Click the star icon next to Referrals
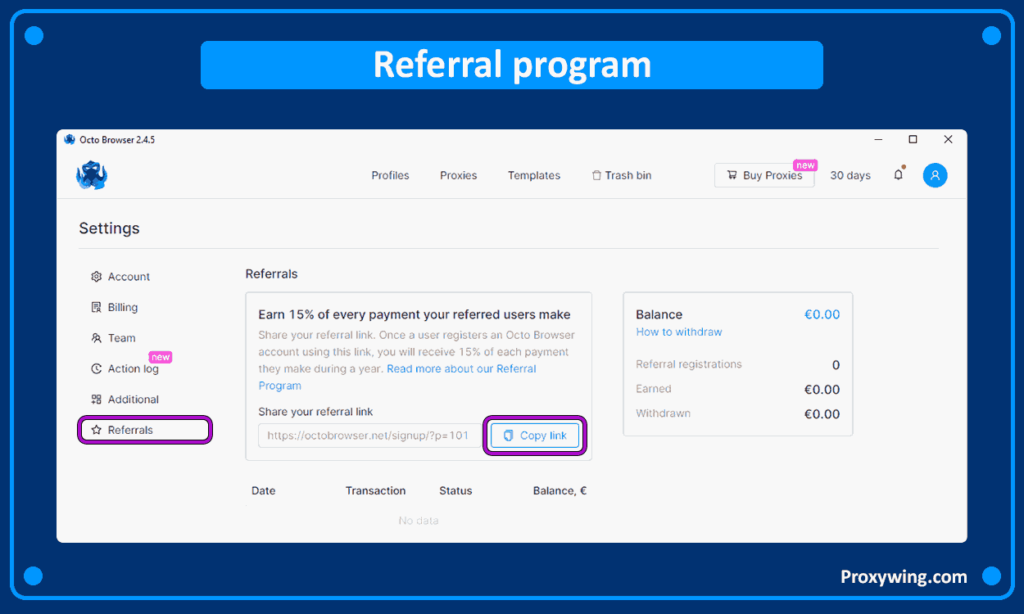The width and height of the screenshot is (1024, 614). 96,430
